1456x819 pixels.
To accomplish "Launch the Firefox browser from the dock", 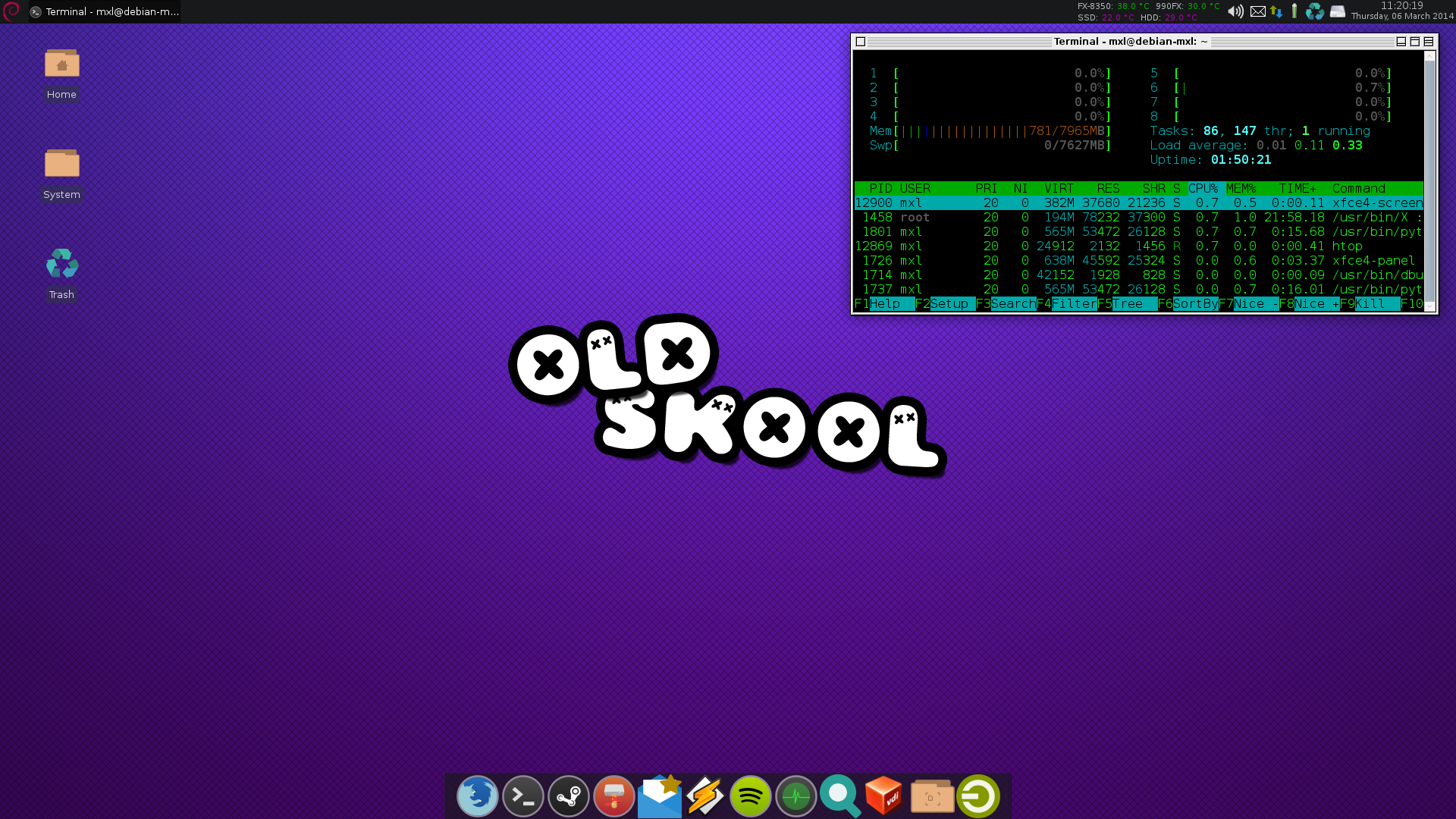I will tap(477, 796).
